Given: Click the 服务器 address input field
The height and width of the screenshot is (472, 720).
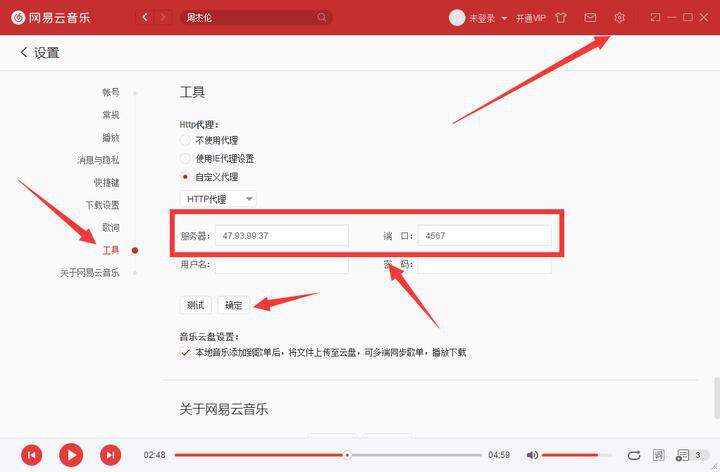Looking at the screenshot, I should [x=282, y=236].
